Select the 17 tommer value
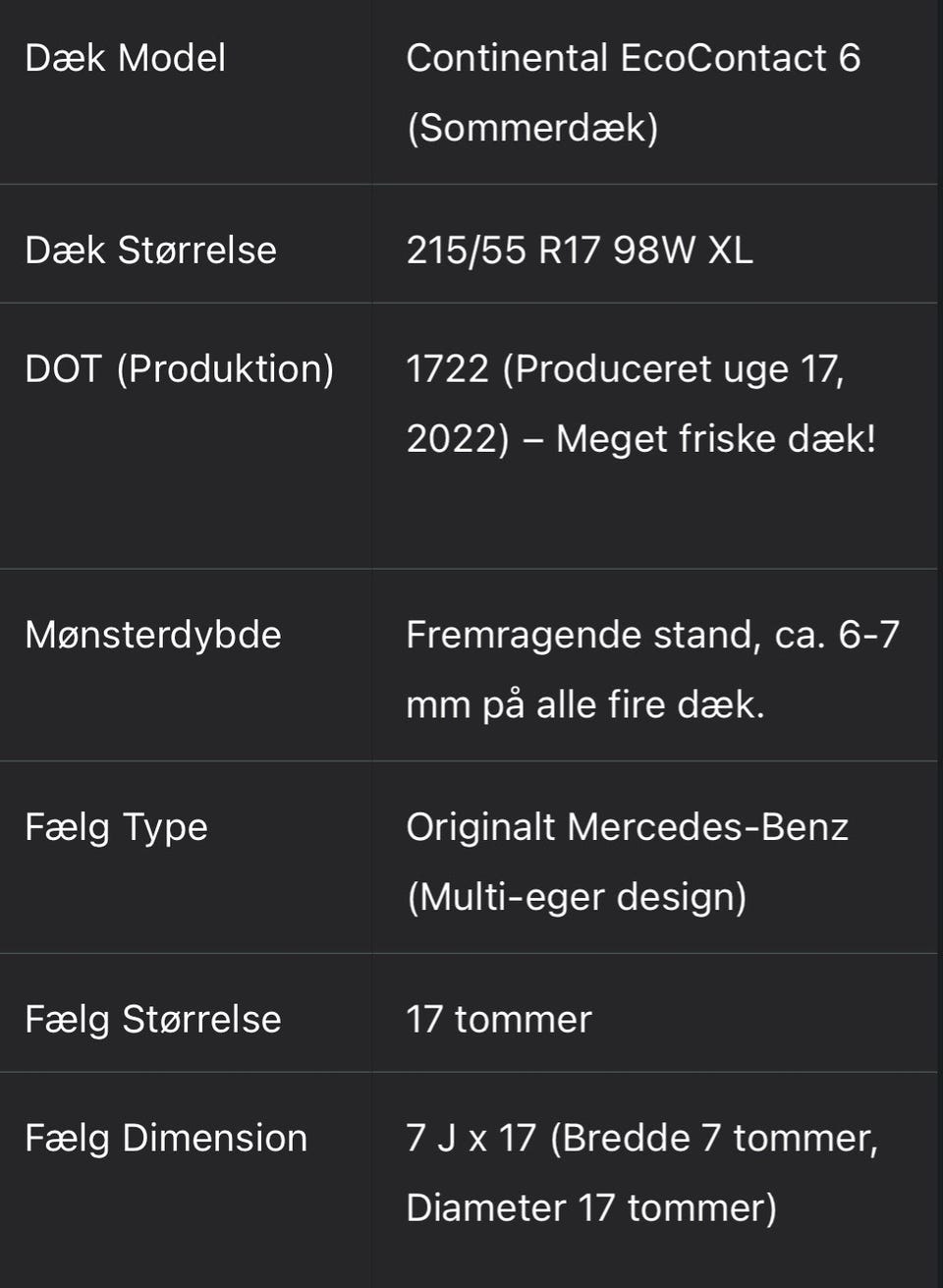This screenshot has height=1288, width=943. coord(498,1019)
